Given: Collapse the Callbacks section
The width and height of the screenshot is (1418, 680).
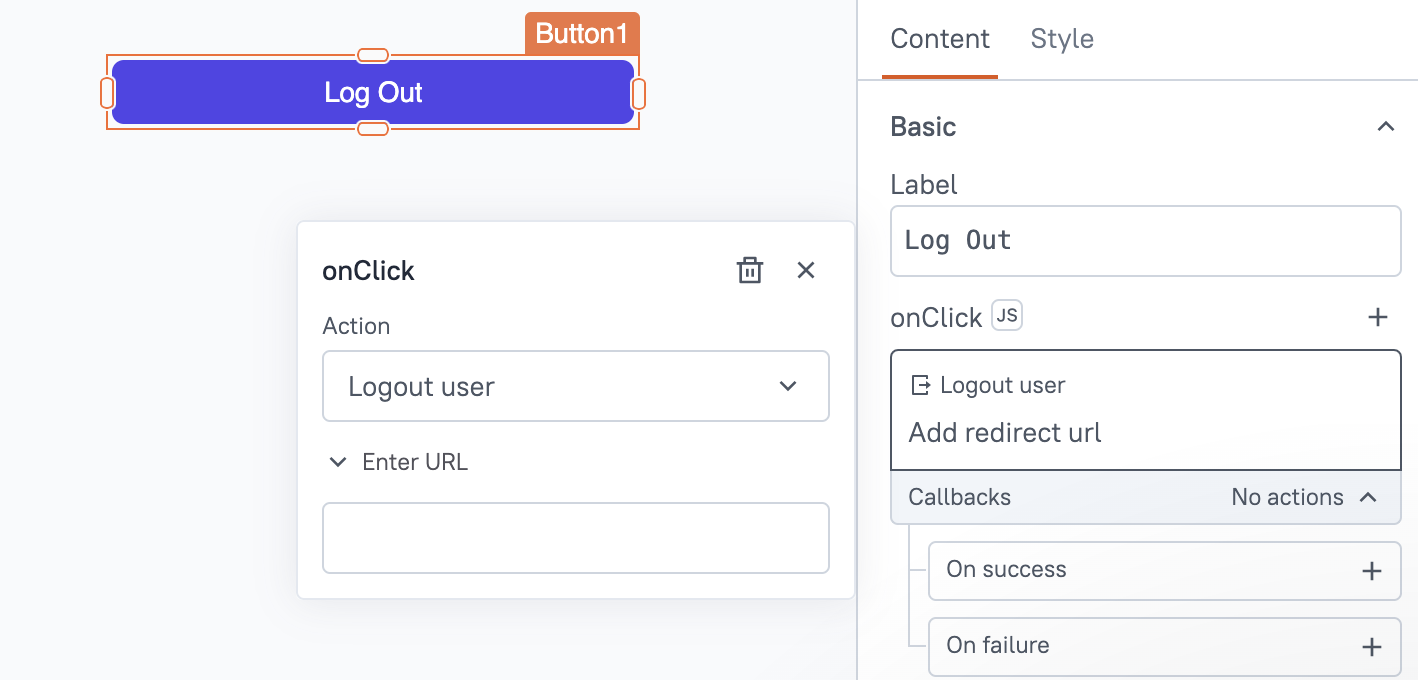Looking at the screenshot, I should [1370, 497].
